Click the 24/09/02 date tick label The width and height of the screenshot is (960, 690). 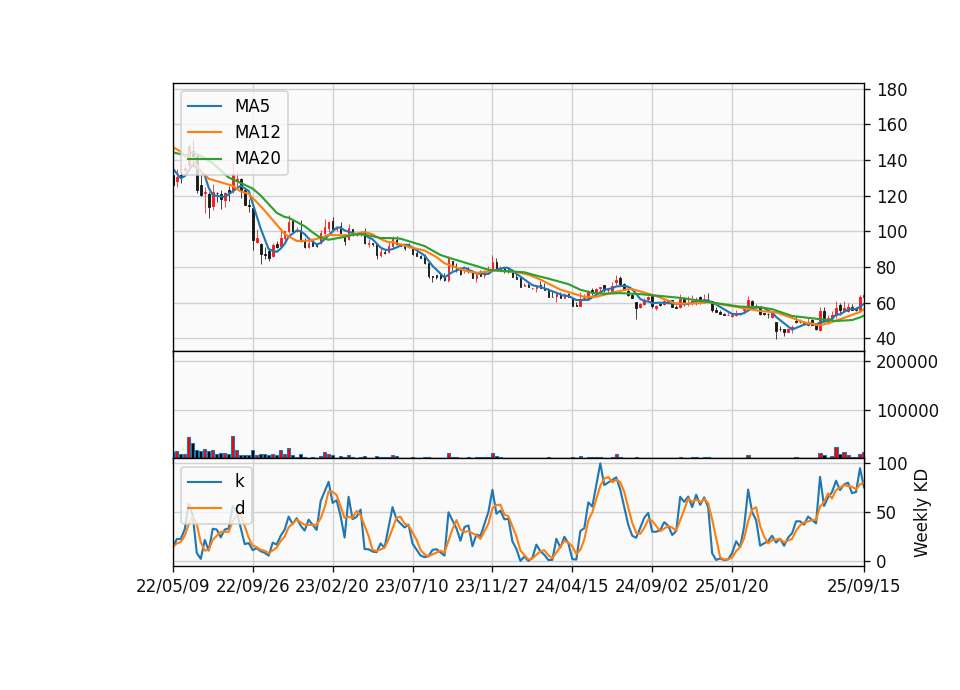[651, 586]
